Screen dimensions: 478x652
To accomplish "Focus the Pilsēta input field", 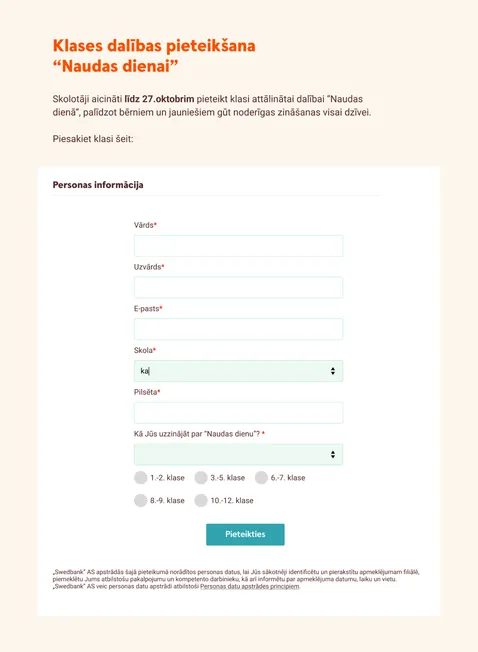I will (238, 412).
